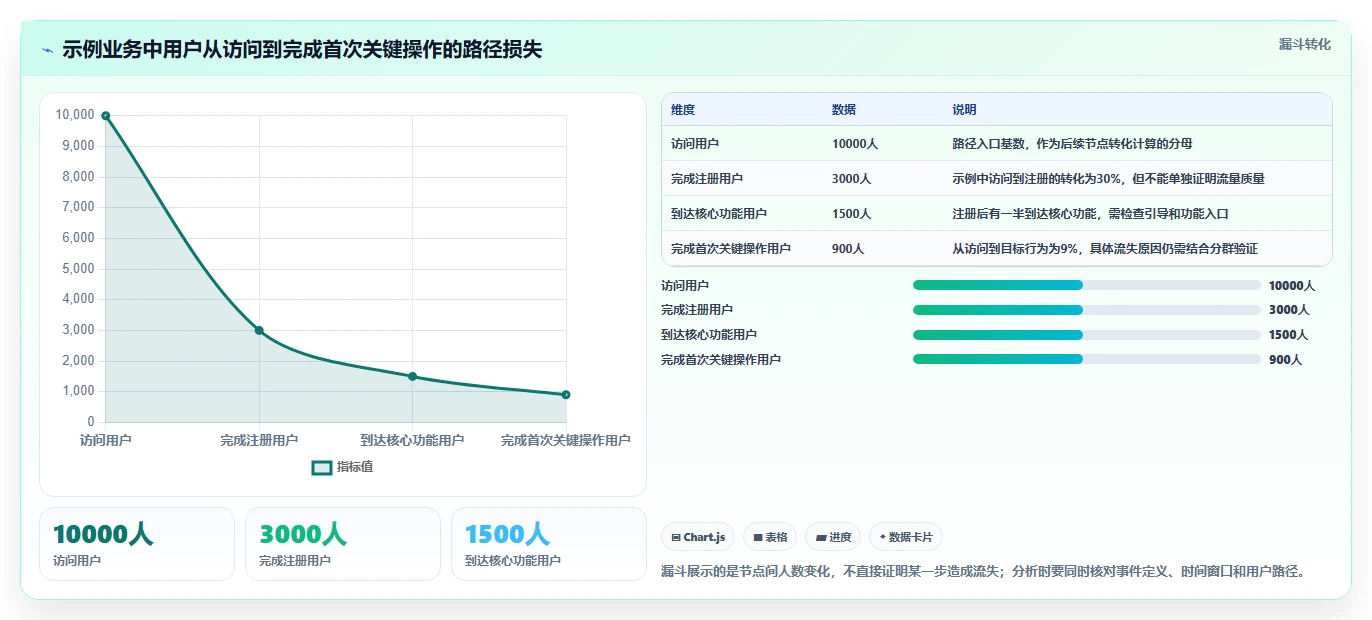The image size is (1372, 620).
Task: Click the 1500人 value in the table
Action: pos(852,214)
